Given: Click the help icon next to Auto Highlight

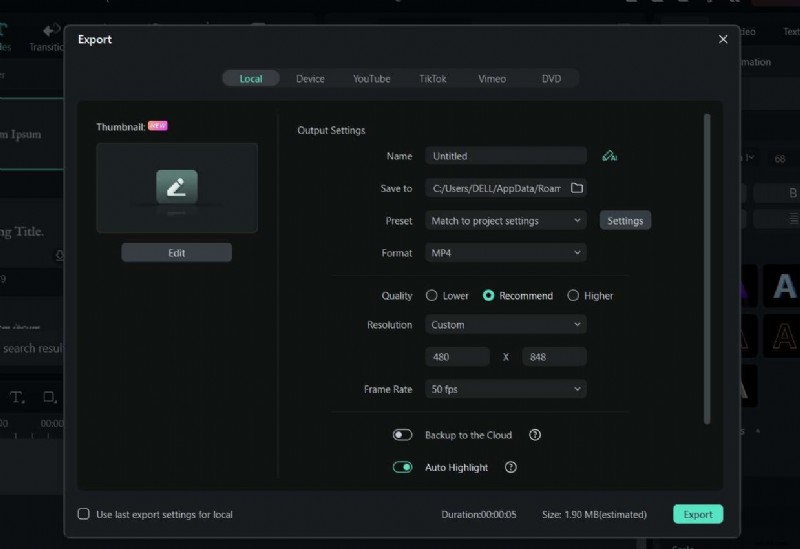Looking at the screenshot, I should [511, 467].
